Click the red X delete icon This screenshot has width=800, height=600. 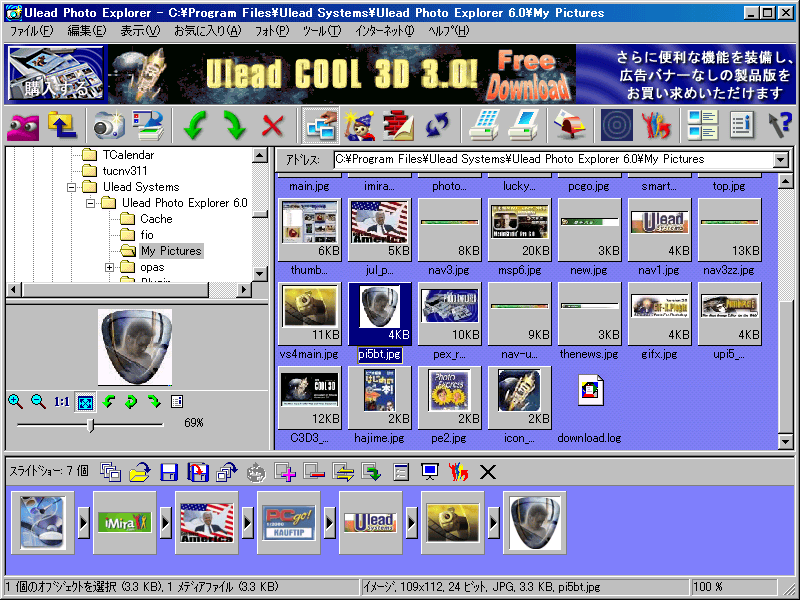click(273, 125)
